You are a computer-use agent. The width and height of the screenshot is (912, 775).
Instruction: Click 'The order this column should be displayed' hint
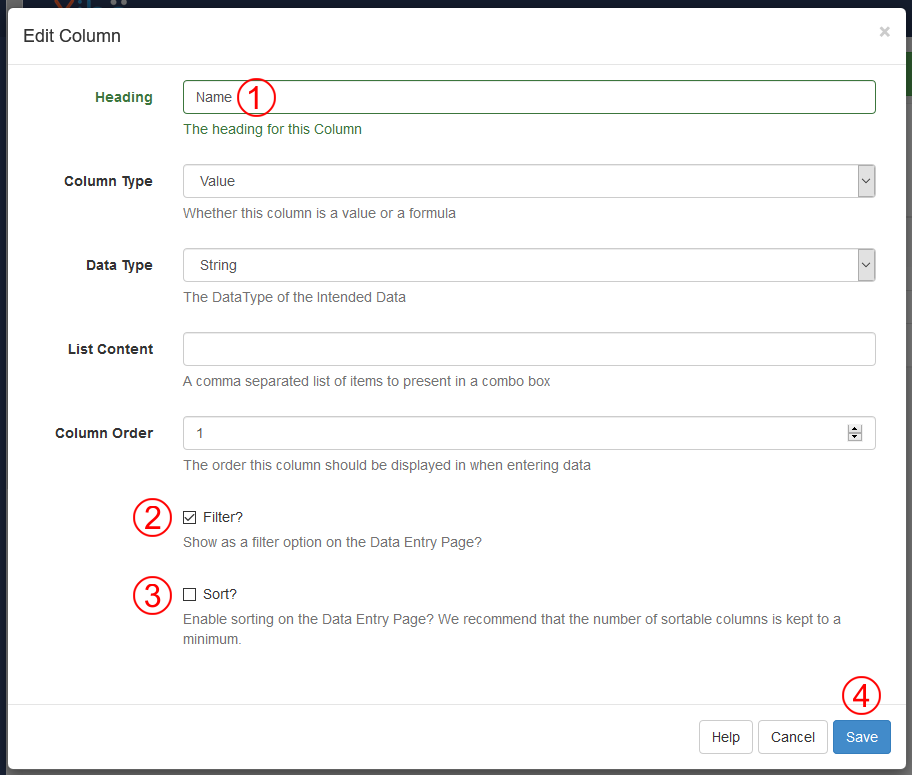click(387, 465)
